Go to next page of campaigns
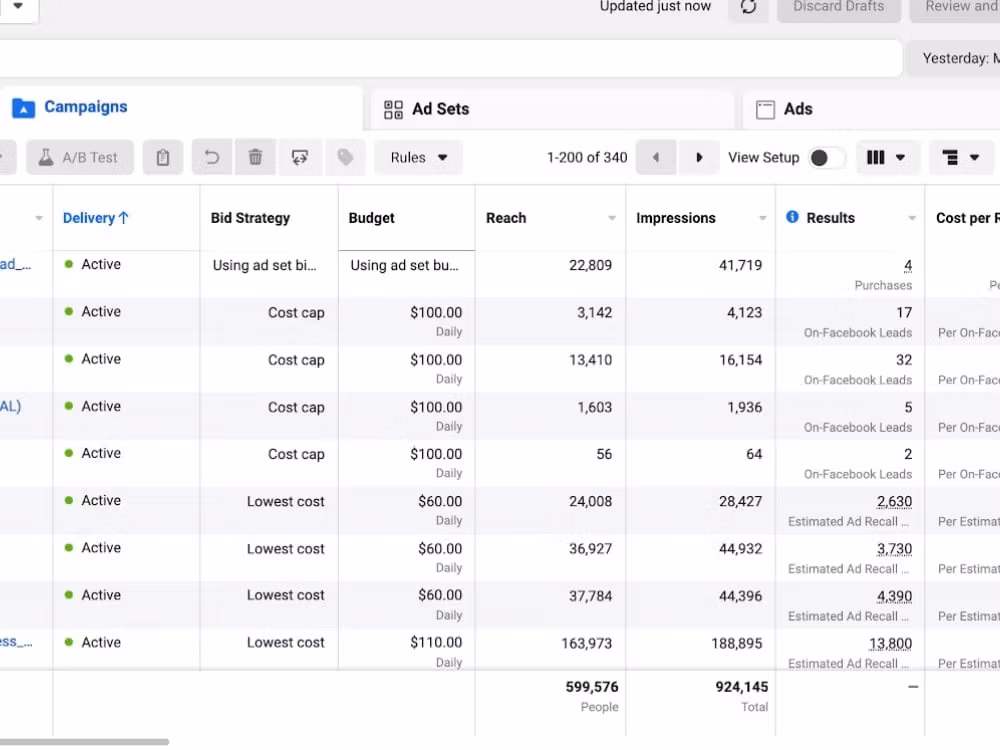The width and height of the screenshot is (1000, 750). [699, 158]
